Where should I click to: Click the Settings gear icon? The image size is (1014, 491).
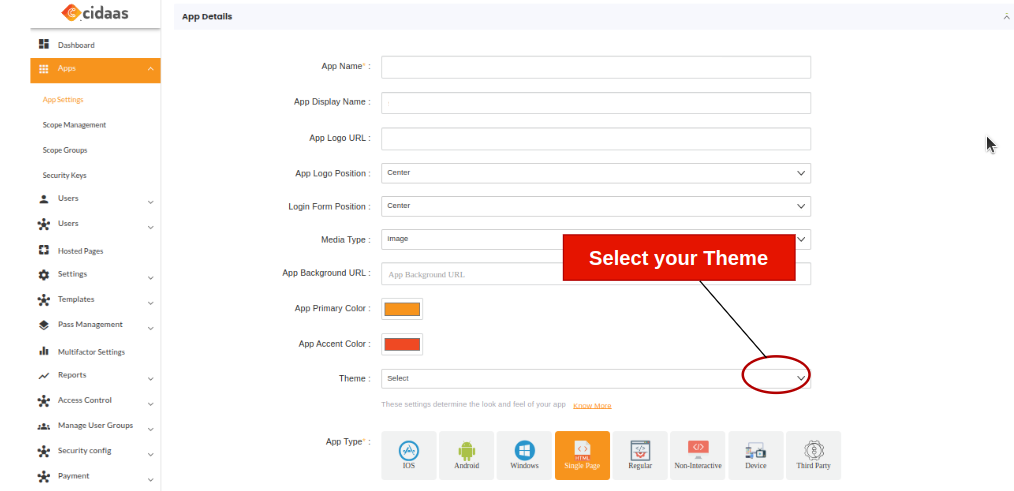tap(44, 274)
